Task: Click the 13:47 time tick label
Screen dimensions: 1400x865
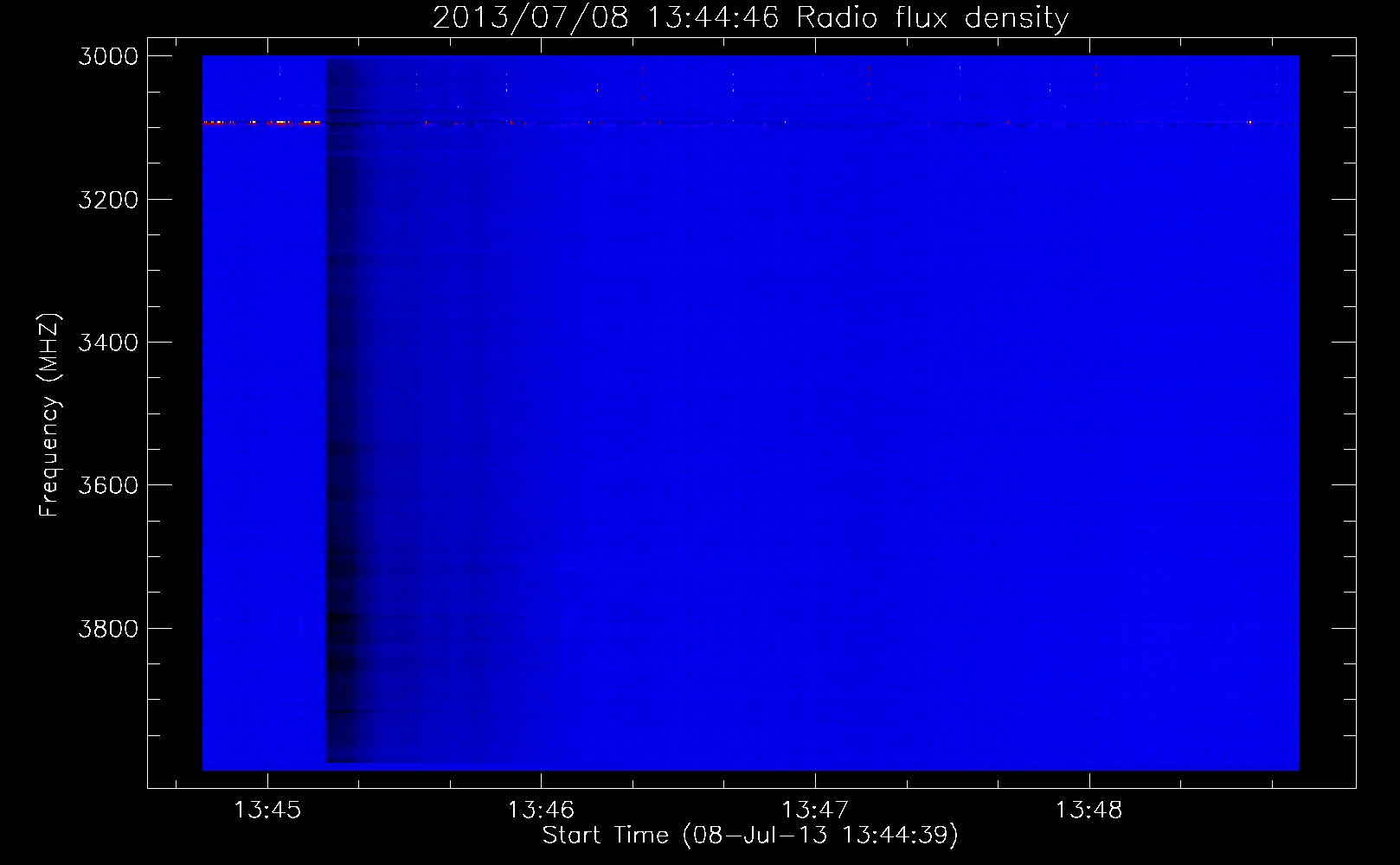Action: [815, 811]
